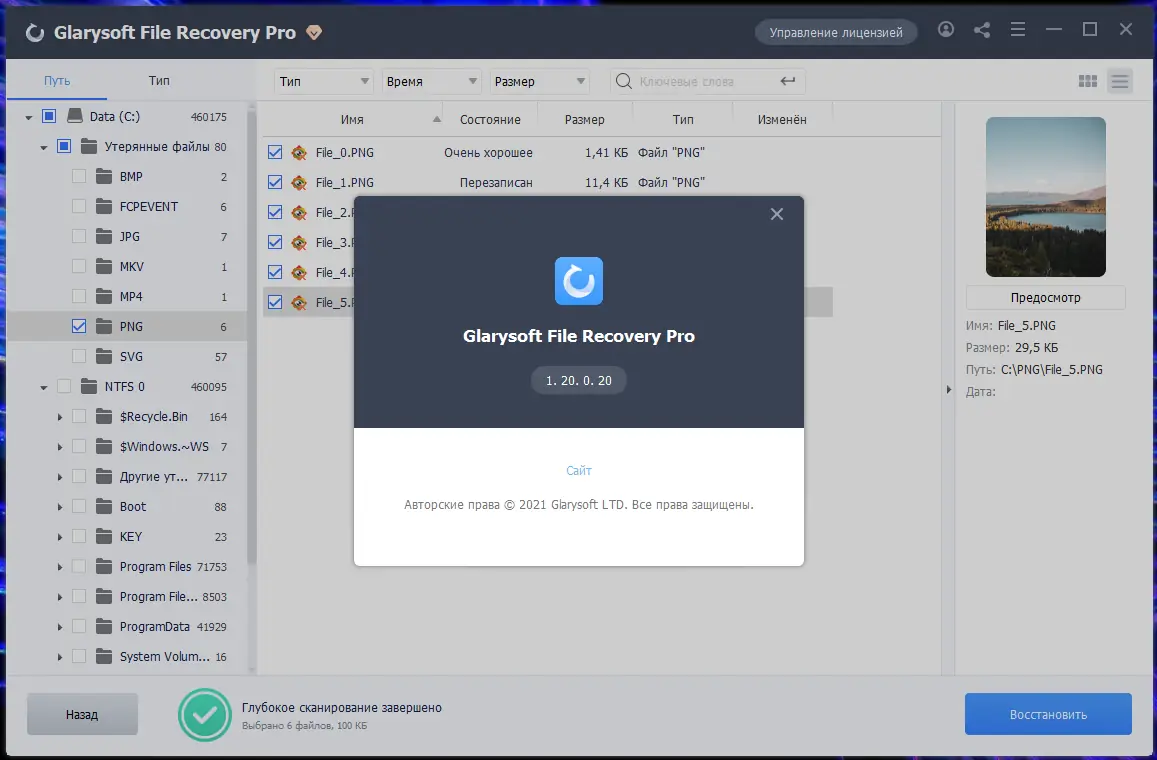The image size is (1157, 760).
Task: Click the MKV folder icon
Action: point(104,266)
